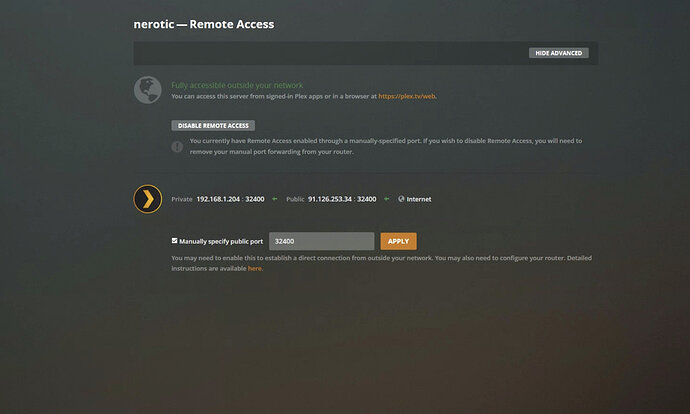This screenshot has height=414, width=690.
Task: Click the Internet label
Action: (418, 199)
